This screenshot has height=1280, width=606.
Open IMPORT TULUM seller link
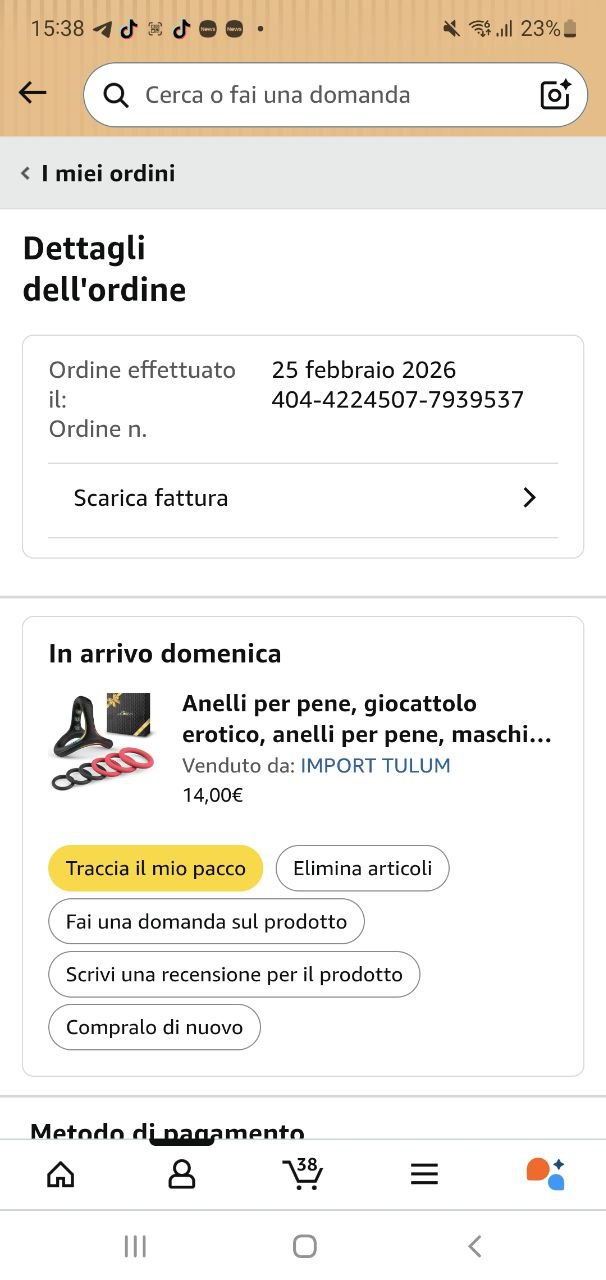pyautogui.click(x=375, y=765)
